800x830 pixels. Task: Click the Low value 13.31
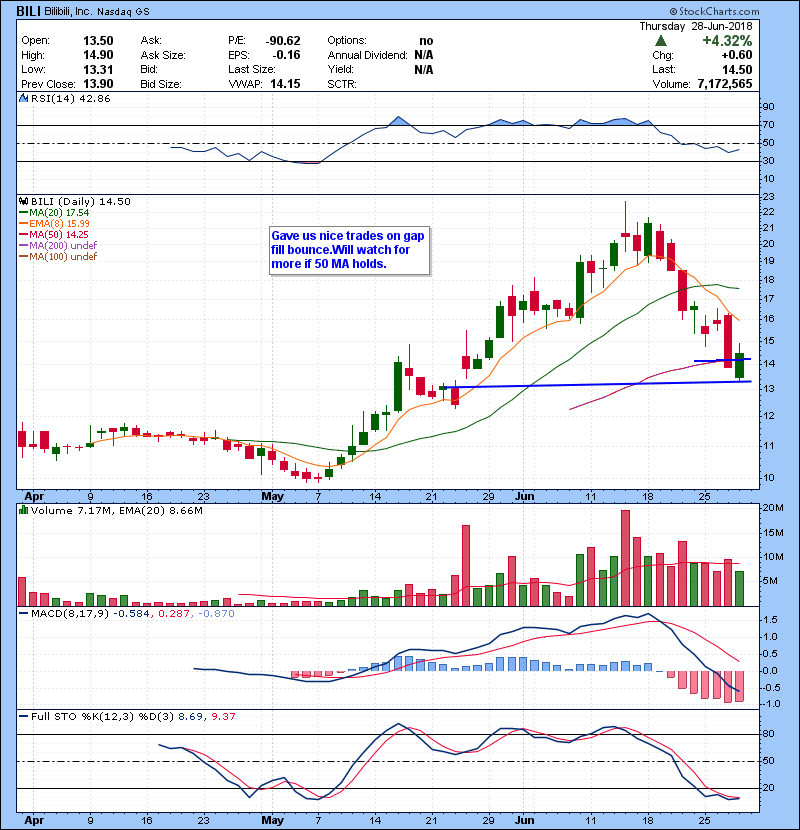[x=98, y=69]
